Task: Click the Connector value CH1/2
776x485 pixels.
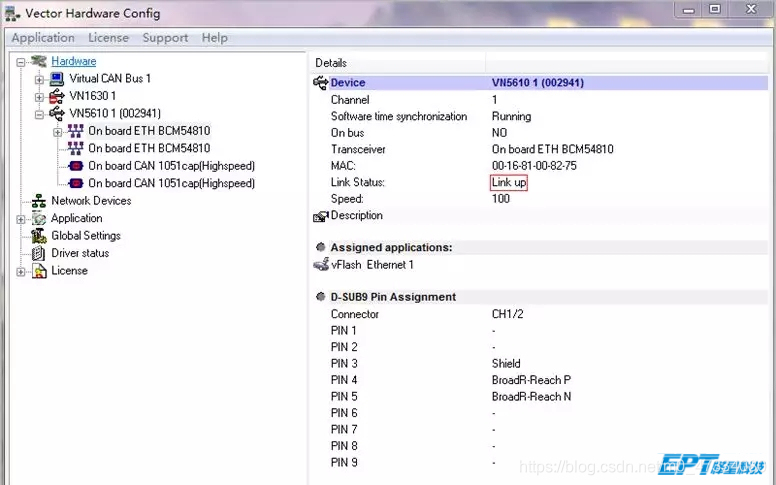Action: 508,314
